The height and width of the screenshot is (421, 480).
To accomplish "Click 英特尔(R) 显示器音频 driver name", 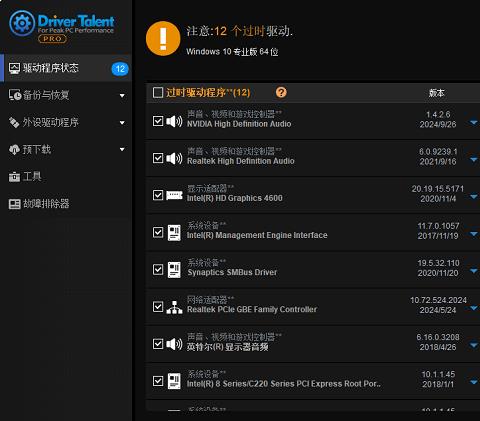I will [x=227, y=347].
